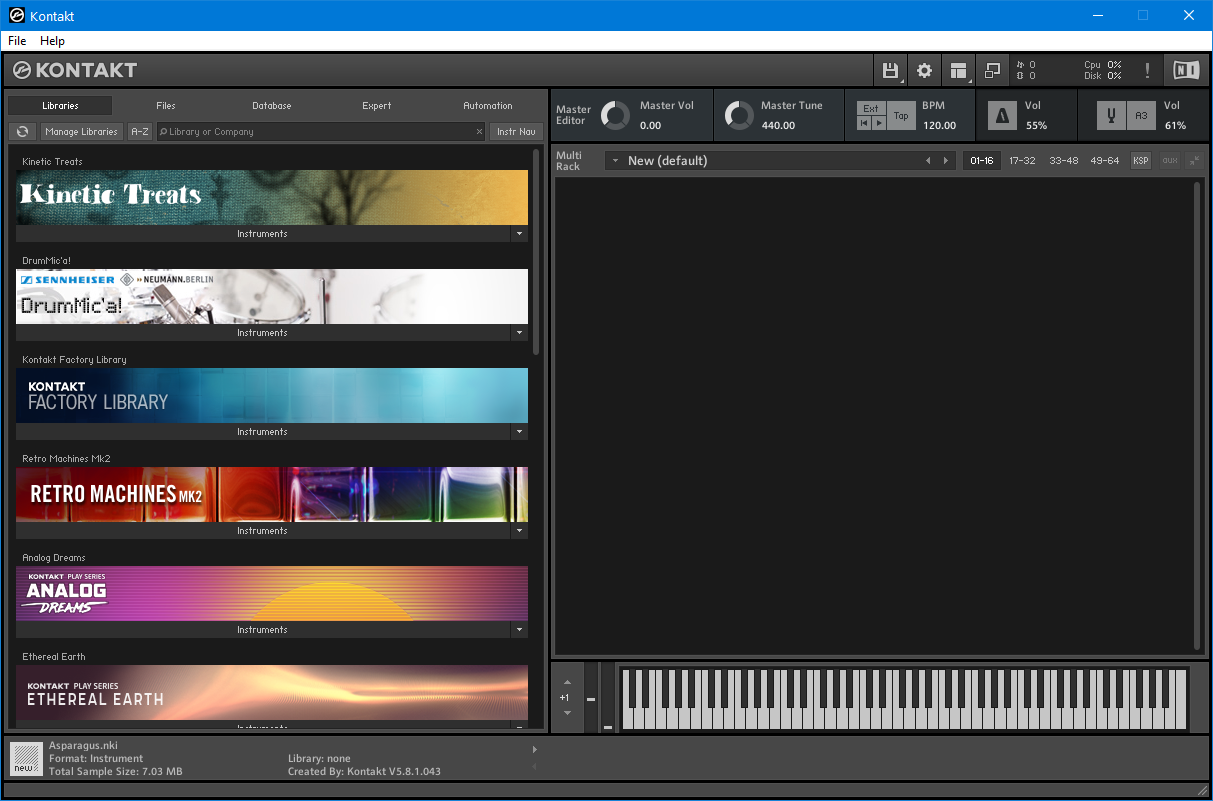Select rack page 33-48

pos(1064,161)
